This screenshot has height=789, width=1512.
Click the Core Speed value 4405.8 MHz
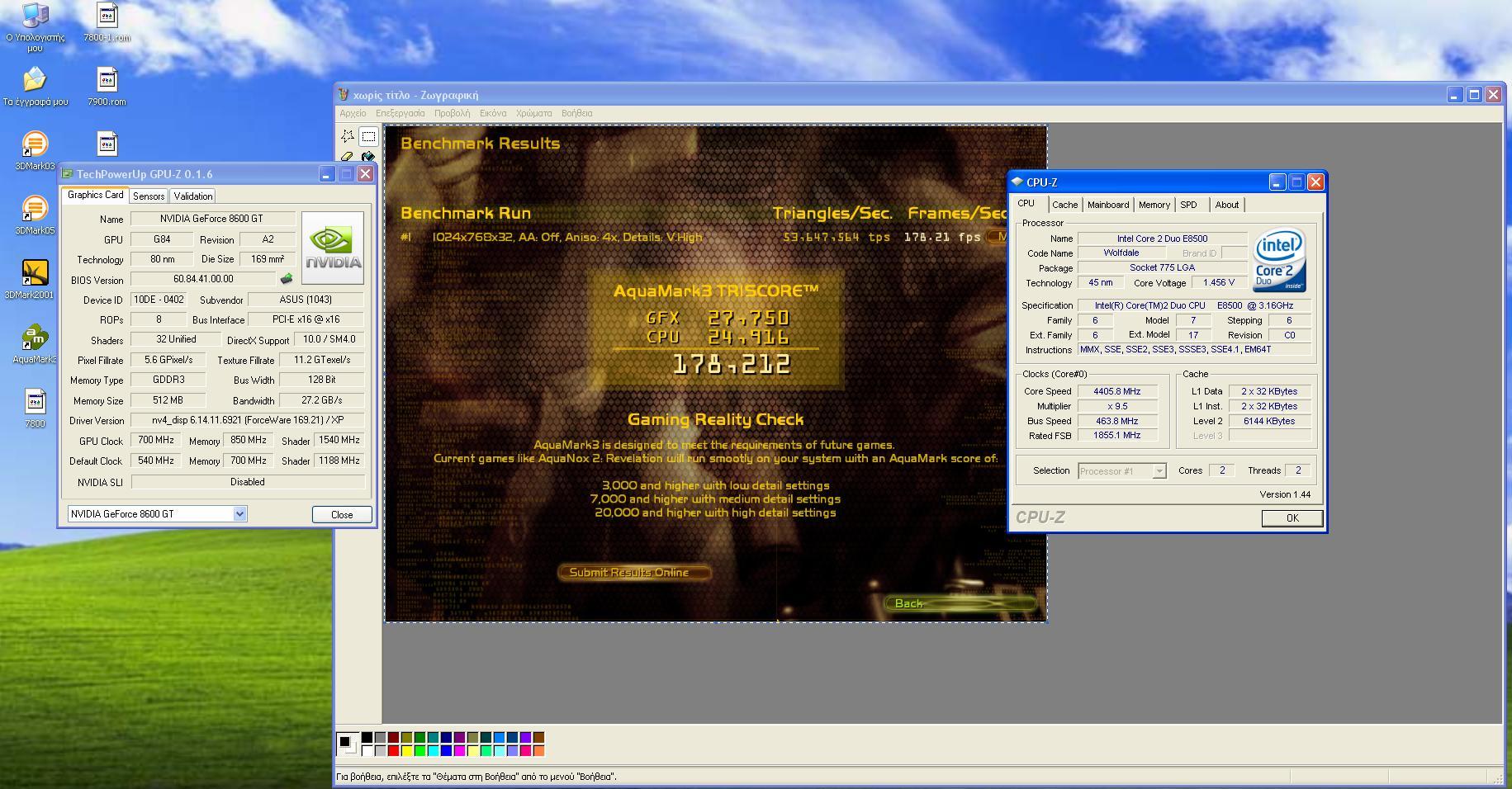point(1117,391)
